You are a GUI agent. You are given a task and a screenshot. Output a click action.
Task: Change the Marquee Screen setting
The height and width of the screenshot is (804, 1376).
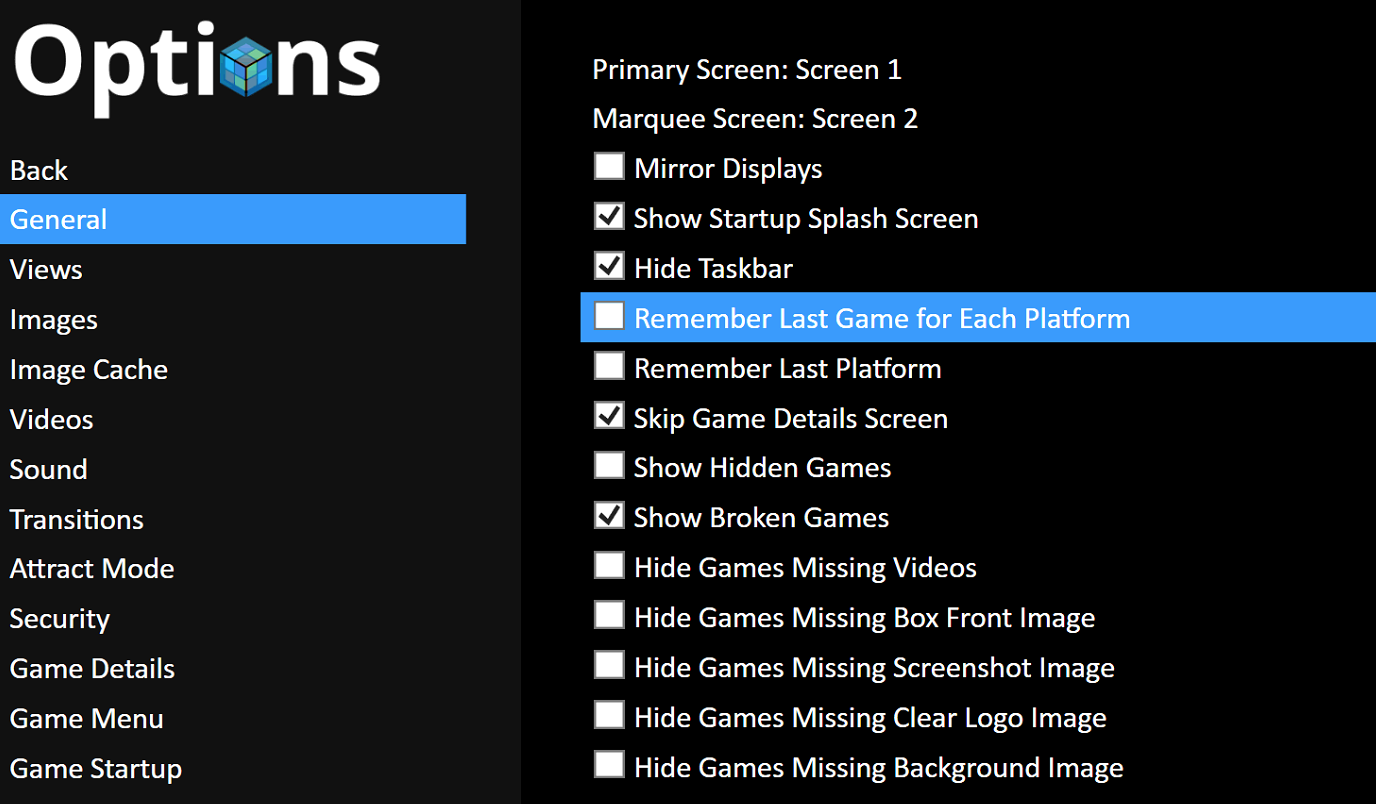(755, 119)
